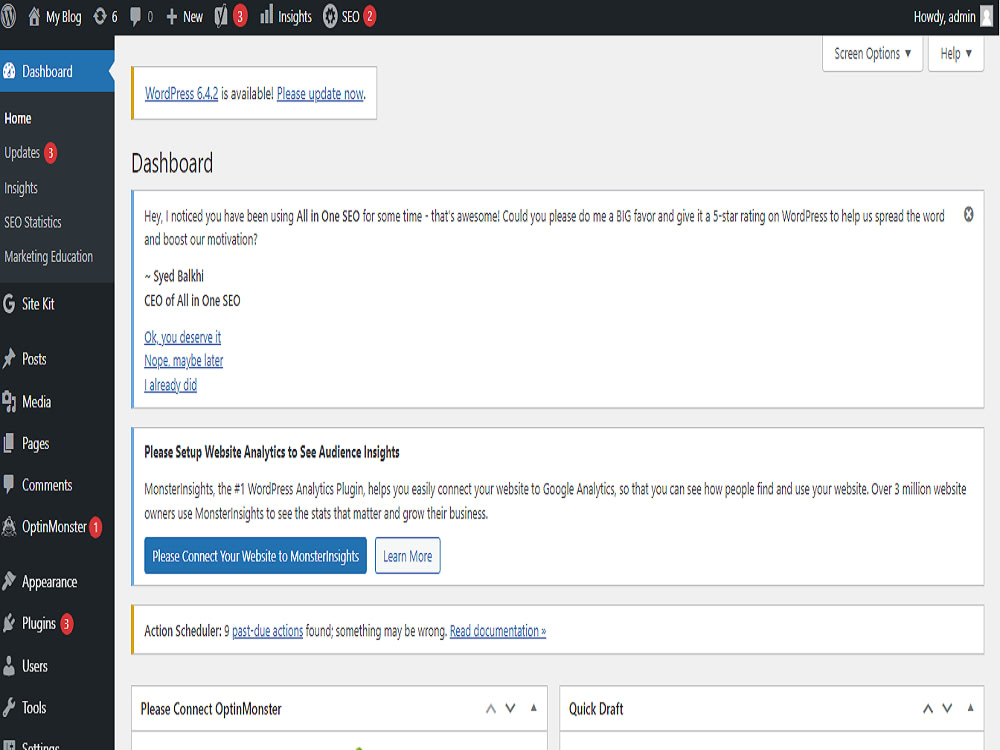Open Read documentation link
This screenshot has height=750, width=1000.
pos(497,631)
